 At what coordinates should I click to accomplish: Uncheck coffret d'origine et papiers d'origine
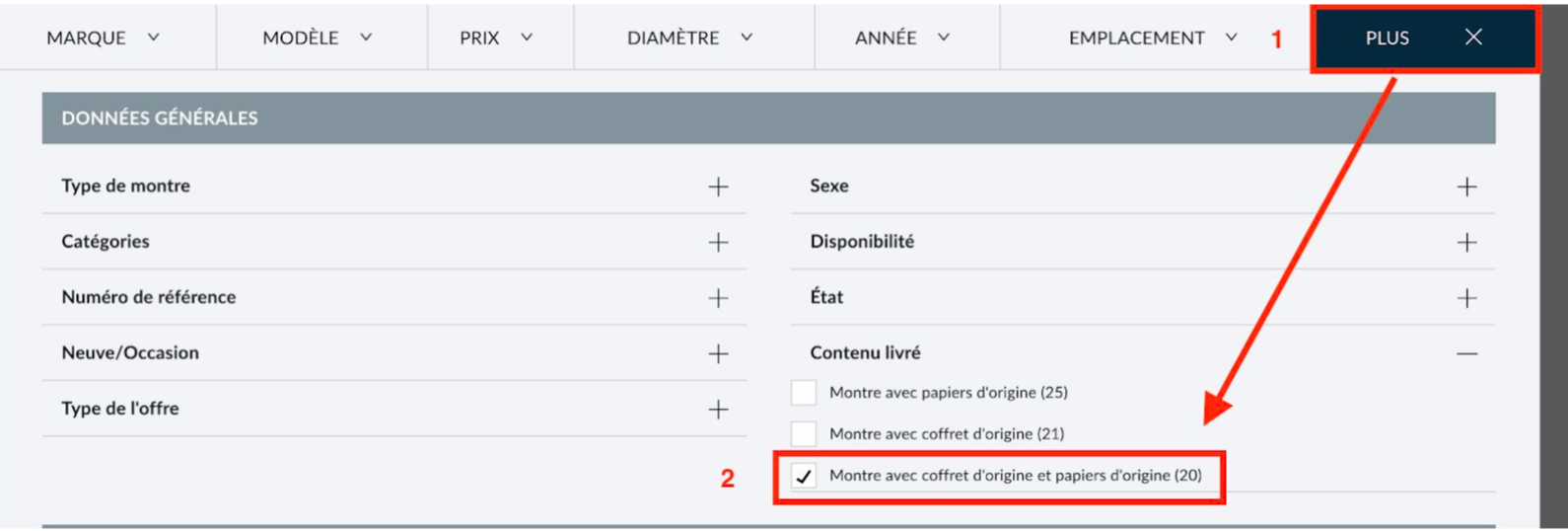click(804, 476)
